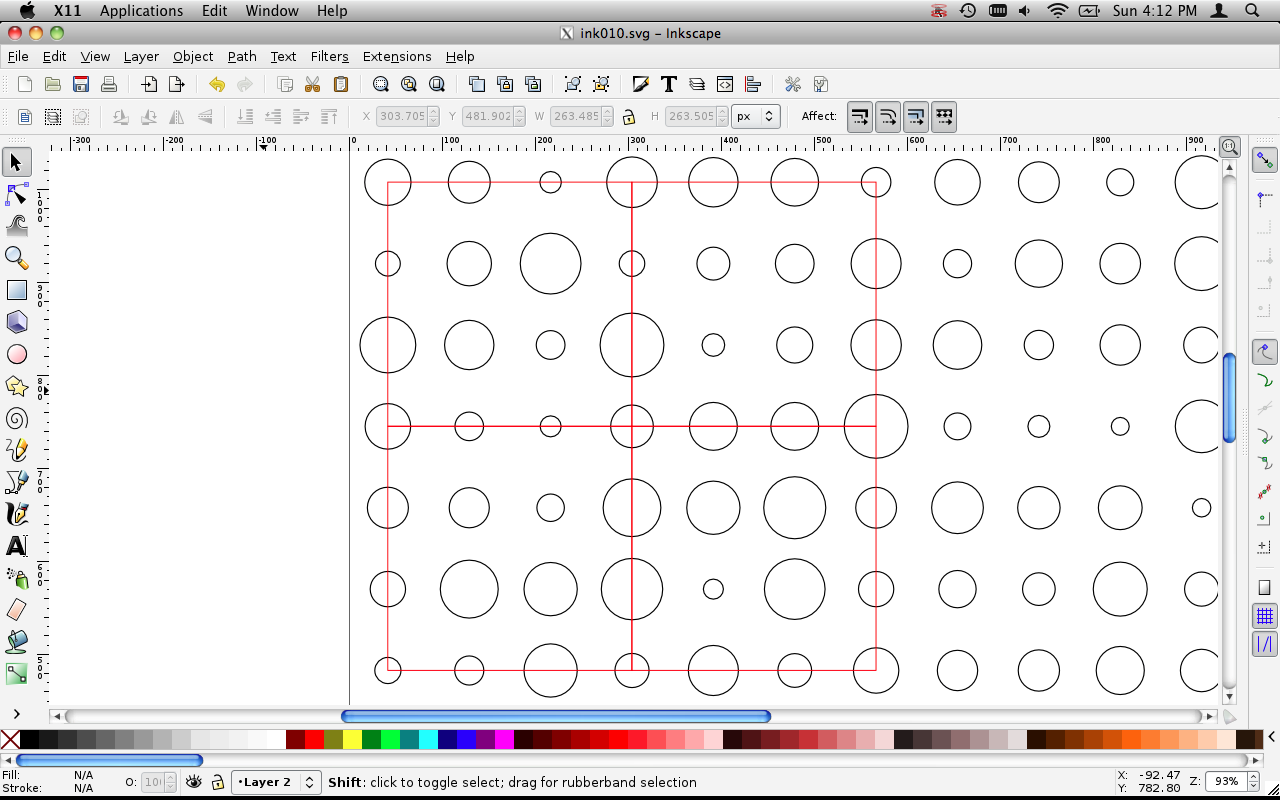Viewport: 1280px width, 800px height.
Task: Open the File menu
Action: [x=18, y=56]
